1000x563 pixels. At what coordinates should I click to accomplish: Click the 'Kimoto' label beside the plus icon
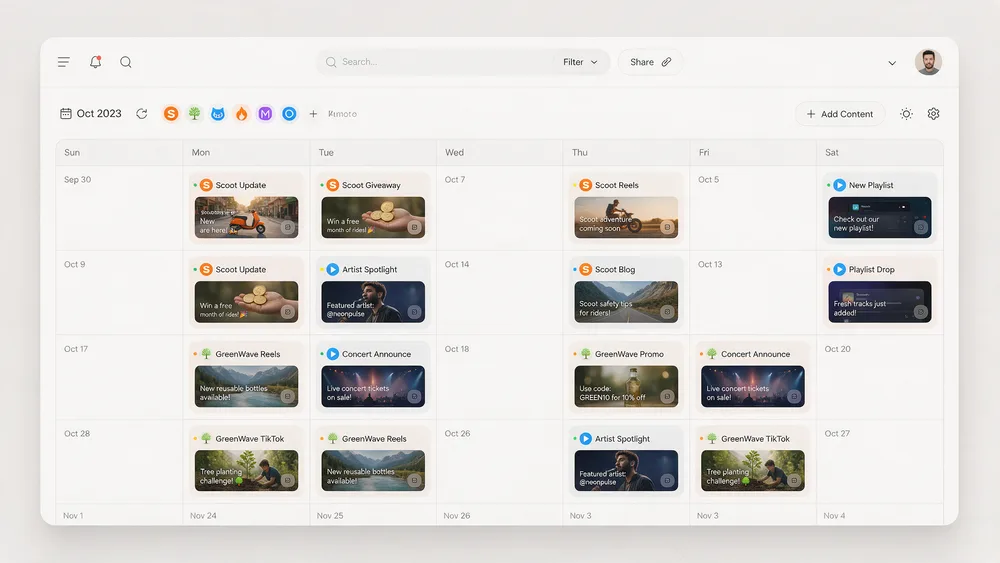[x=342, y=113]
